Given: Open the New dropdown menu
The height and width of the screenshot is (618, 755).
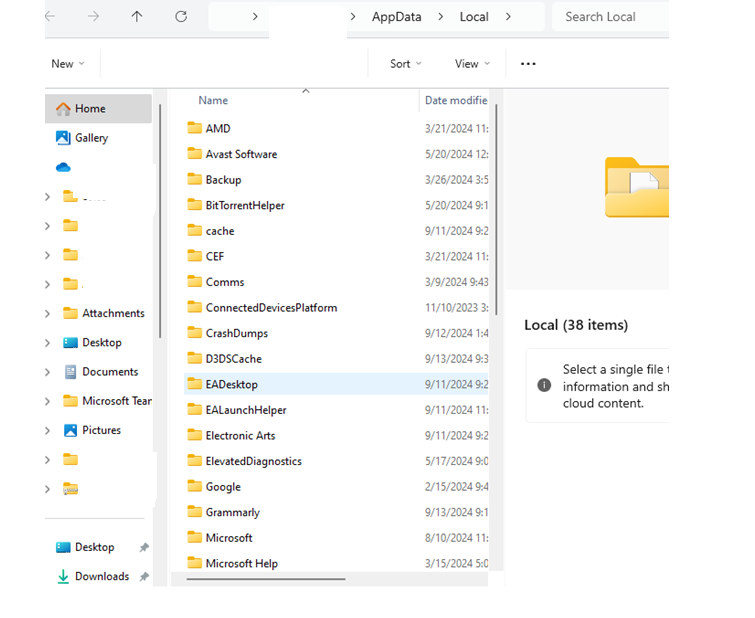Looking at the screenshot, I should (x=68, y=64).
